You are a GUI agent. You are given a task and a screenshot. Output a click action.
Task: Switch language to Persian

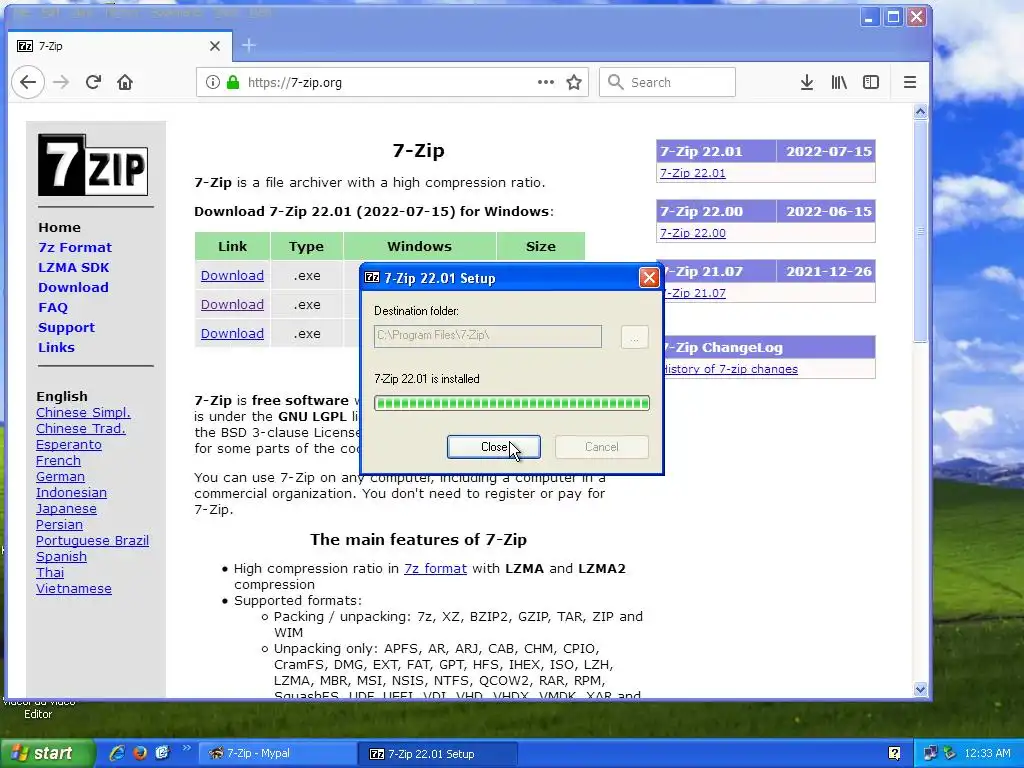click(59, 524)
